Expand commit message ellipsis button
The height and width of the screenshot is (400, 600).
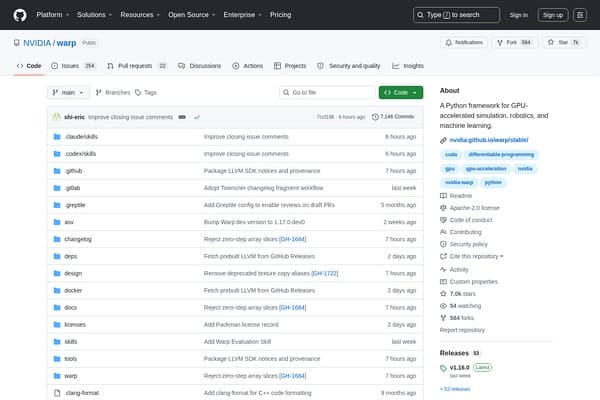(x=182, y=117)
